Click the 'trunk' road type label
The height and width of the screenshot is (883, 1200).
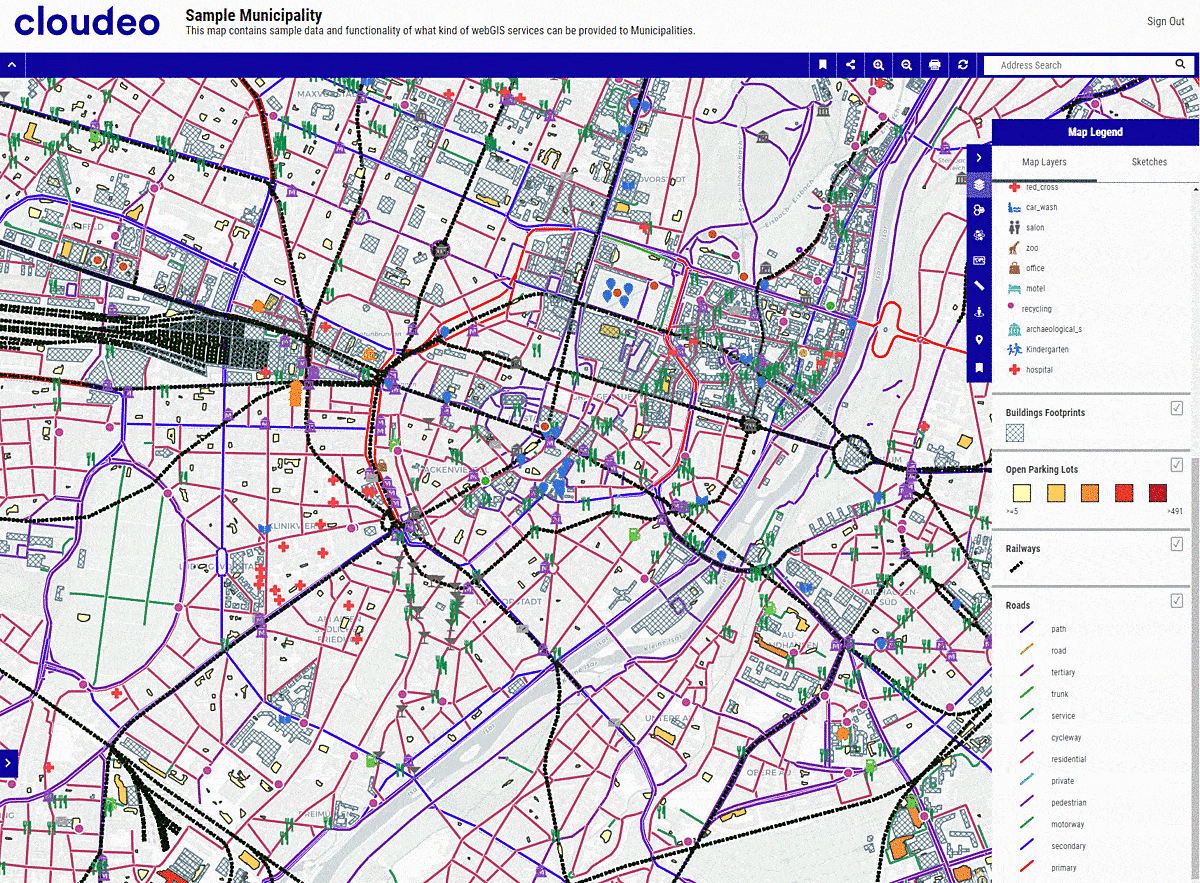[1060, 694]
